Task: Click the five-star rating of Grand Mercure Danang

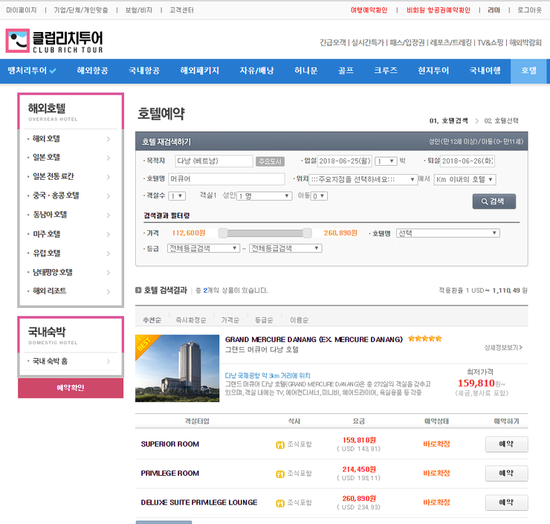Action: coord(425,339)
